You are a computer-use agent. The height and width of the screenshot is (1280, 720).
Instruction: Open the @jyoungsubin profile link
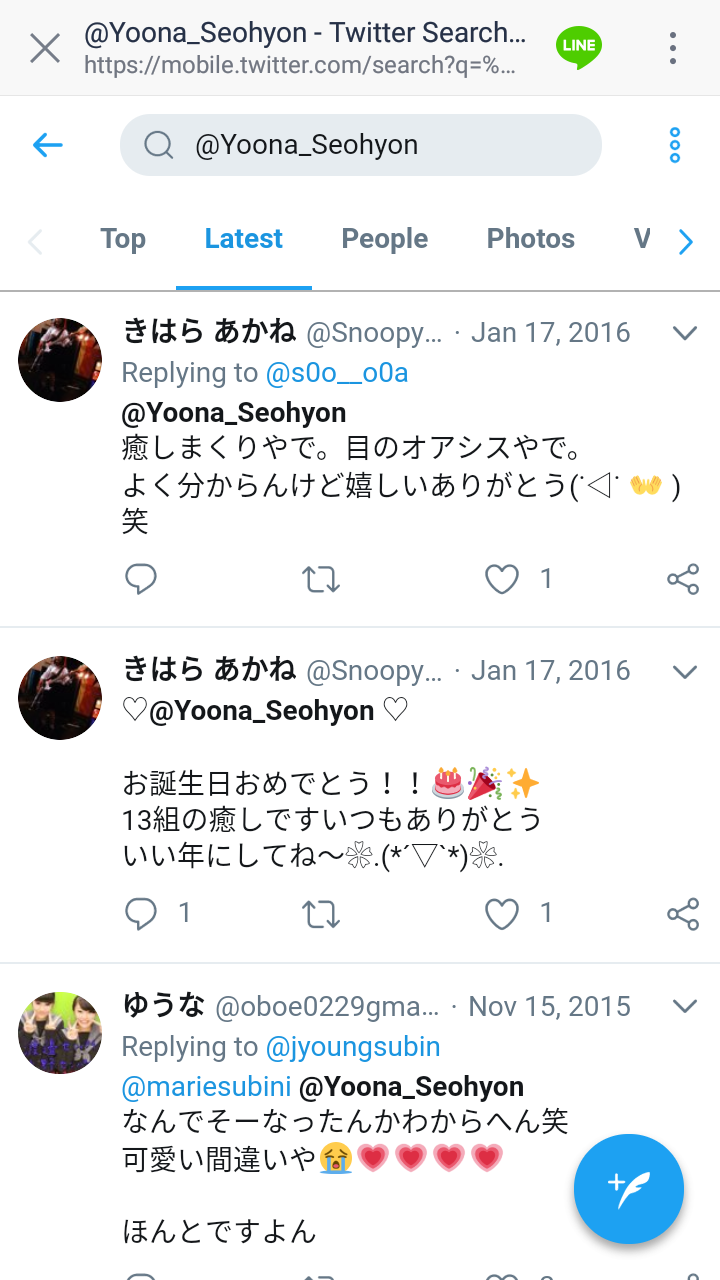point(353,1047)
